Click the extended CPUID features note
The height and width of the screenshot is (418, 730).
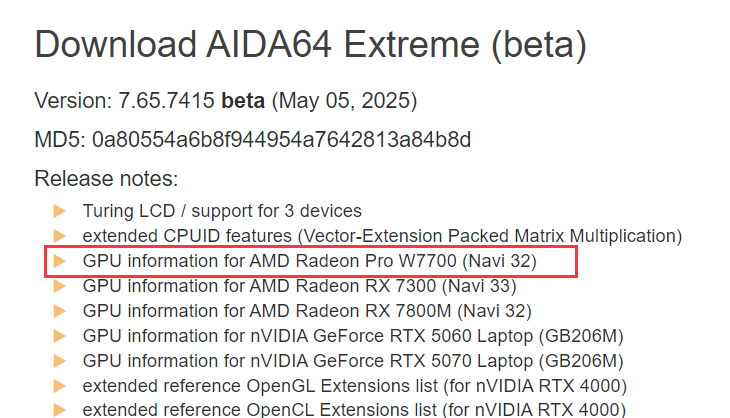(x=382, y=236)
